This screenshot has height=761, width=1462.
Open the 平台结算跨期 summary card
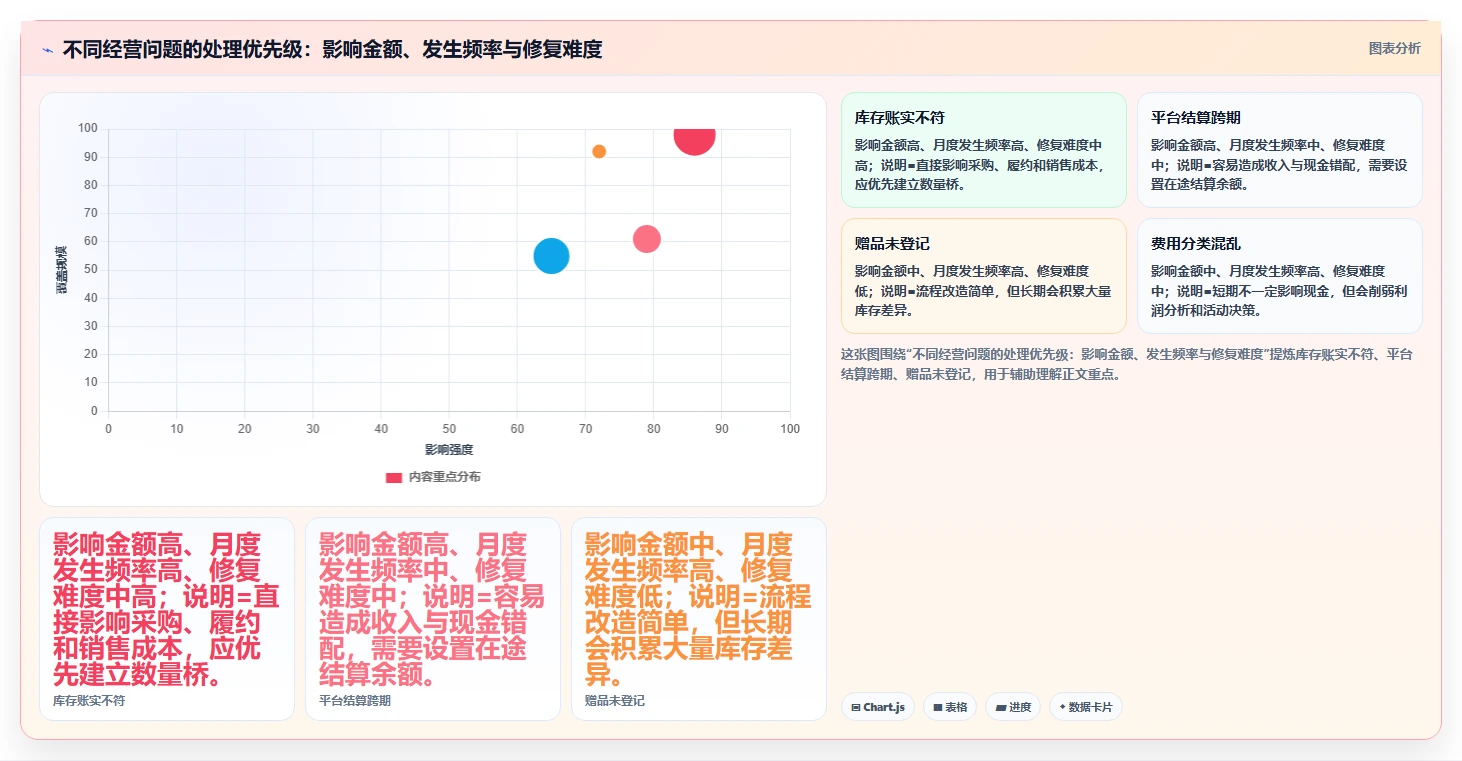tap(1279, 150)
